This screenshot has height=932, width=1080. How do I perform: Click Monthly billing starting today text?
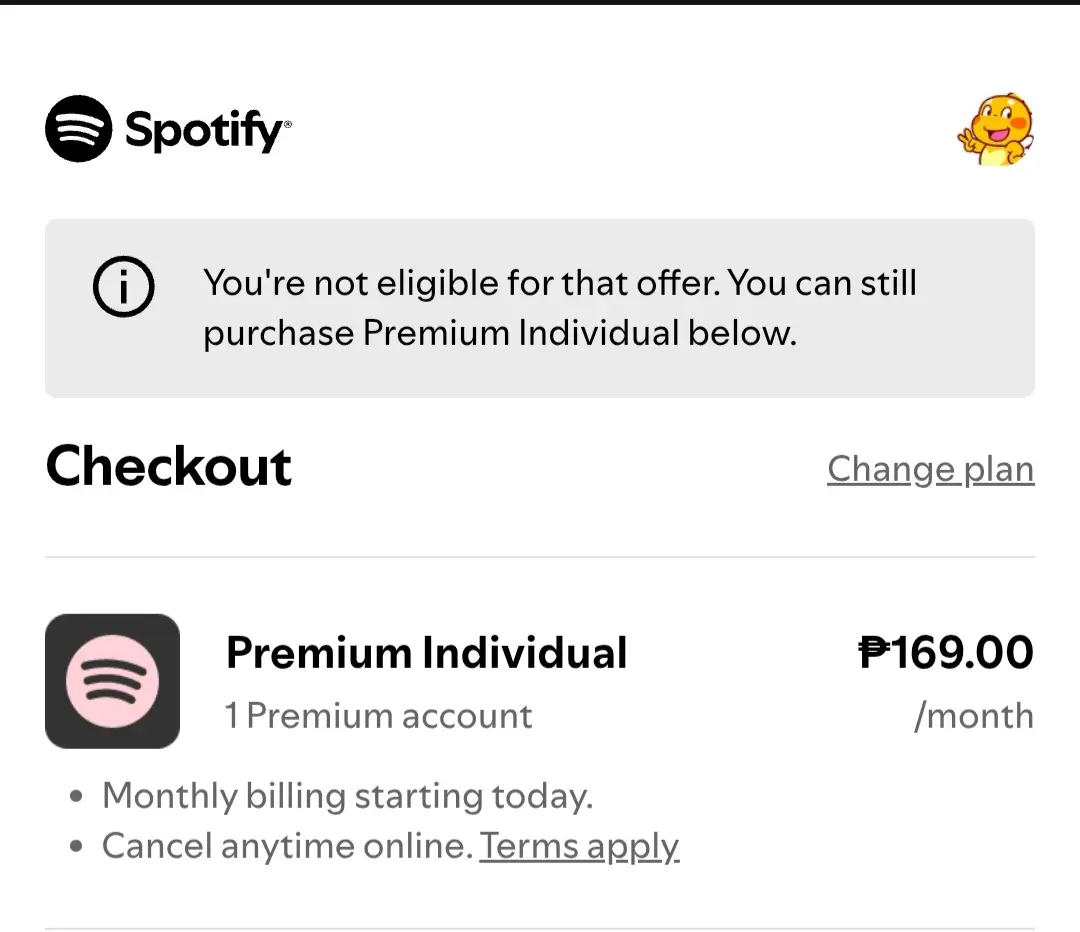tap(348, 796)
